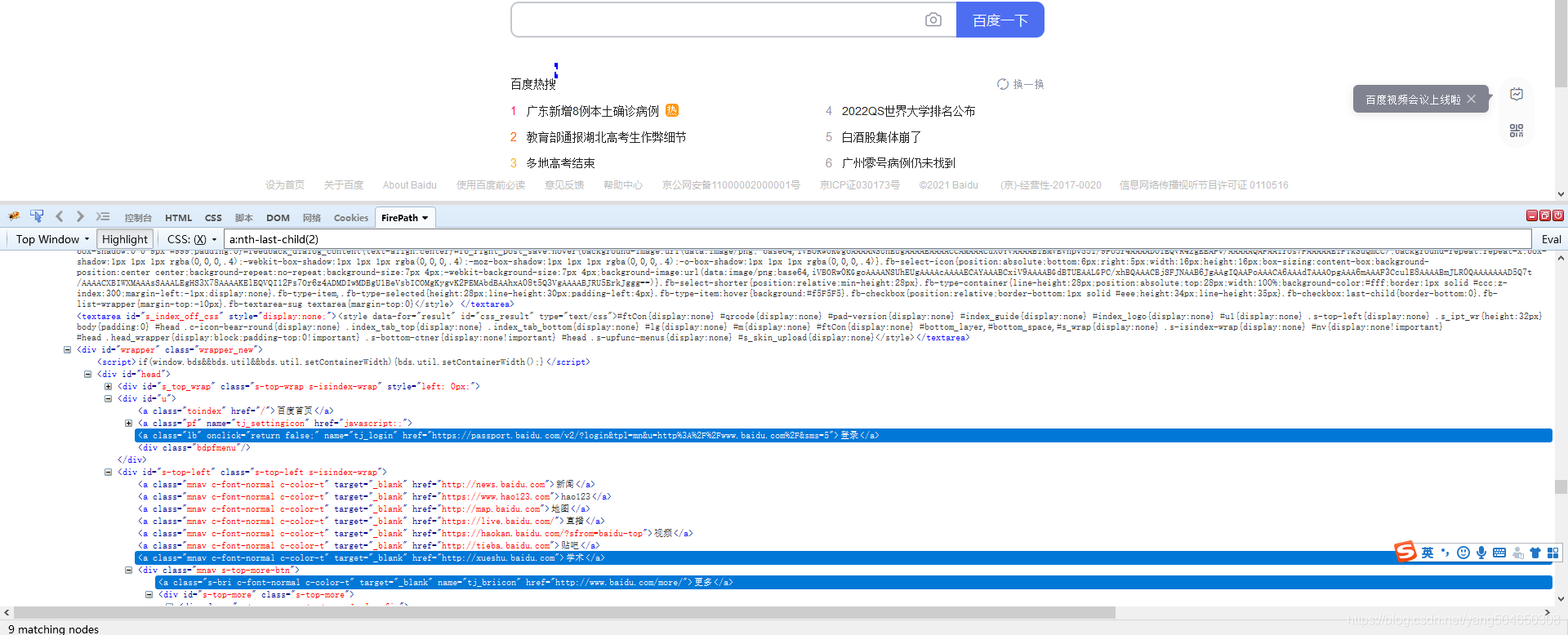Open the Sogou IME S logo

[x=1405, y=552]
